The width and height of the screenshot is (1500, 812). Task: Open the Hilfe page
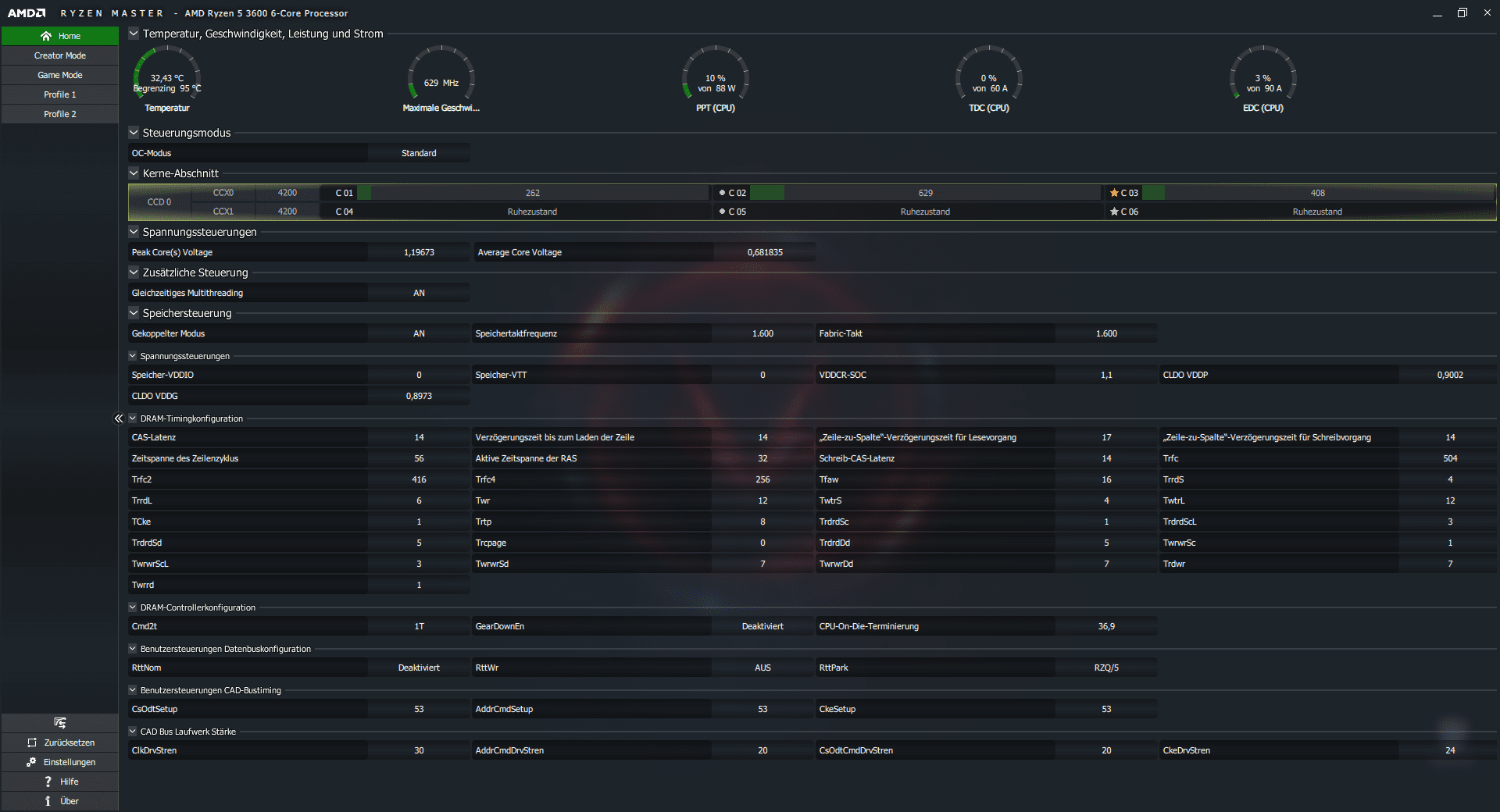click(60, 782)
